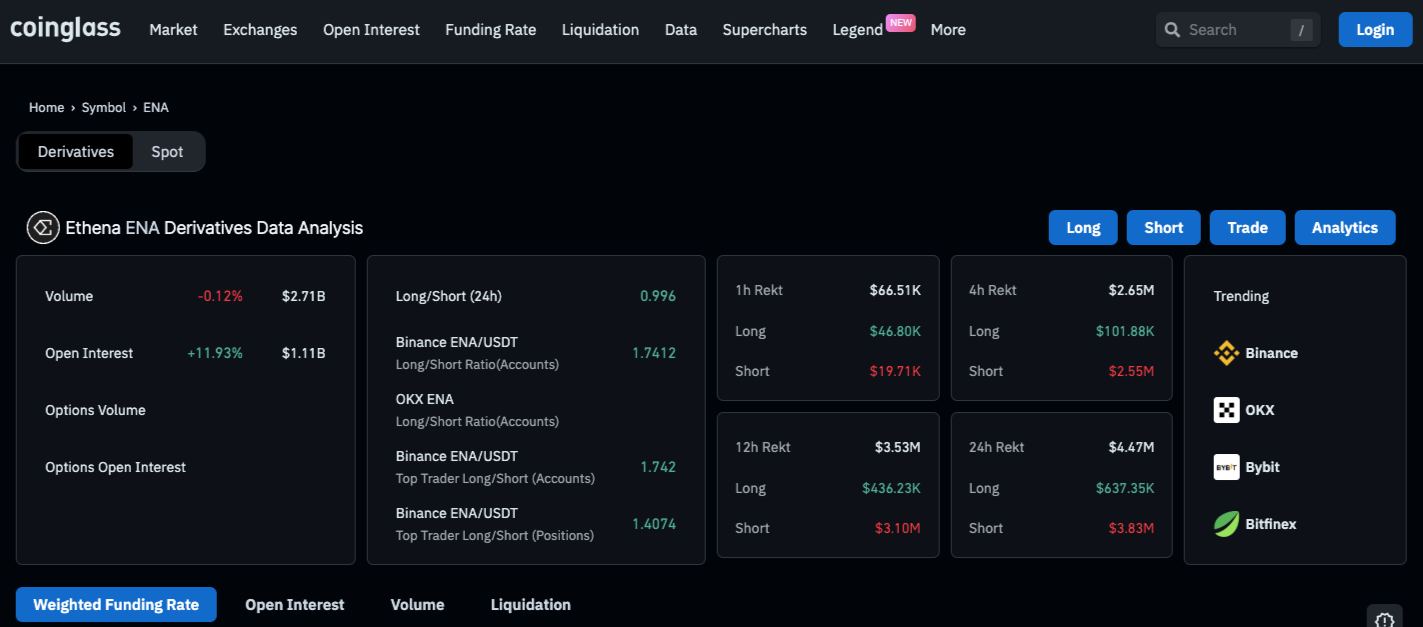Open the Legend menu
This screenshot has height=627, width=1423.
[x=857, y=30]
